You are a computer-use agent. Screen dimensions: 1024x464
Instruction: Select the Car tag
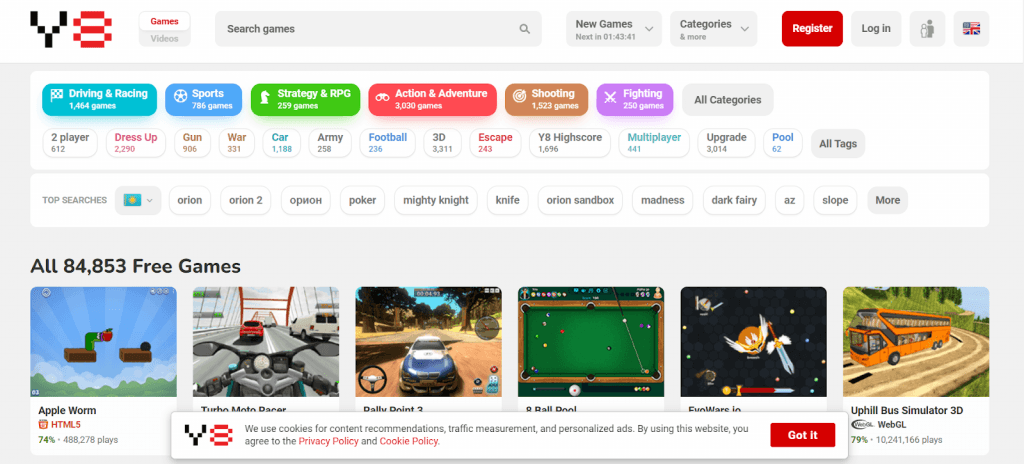[281, 143]
